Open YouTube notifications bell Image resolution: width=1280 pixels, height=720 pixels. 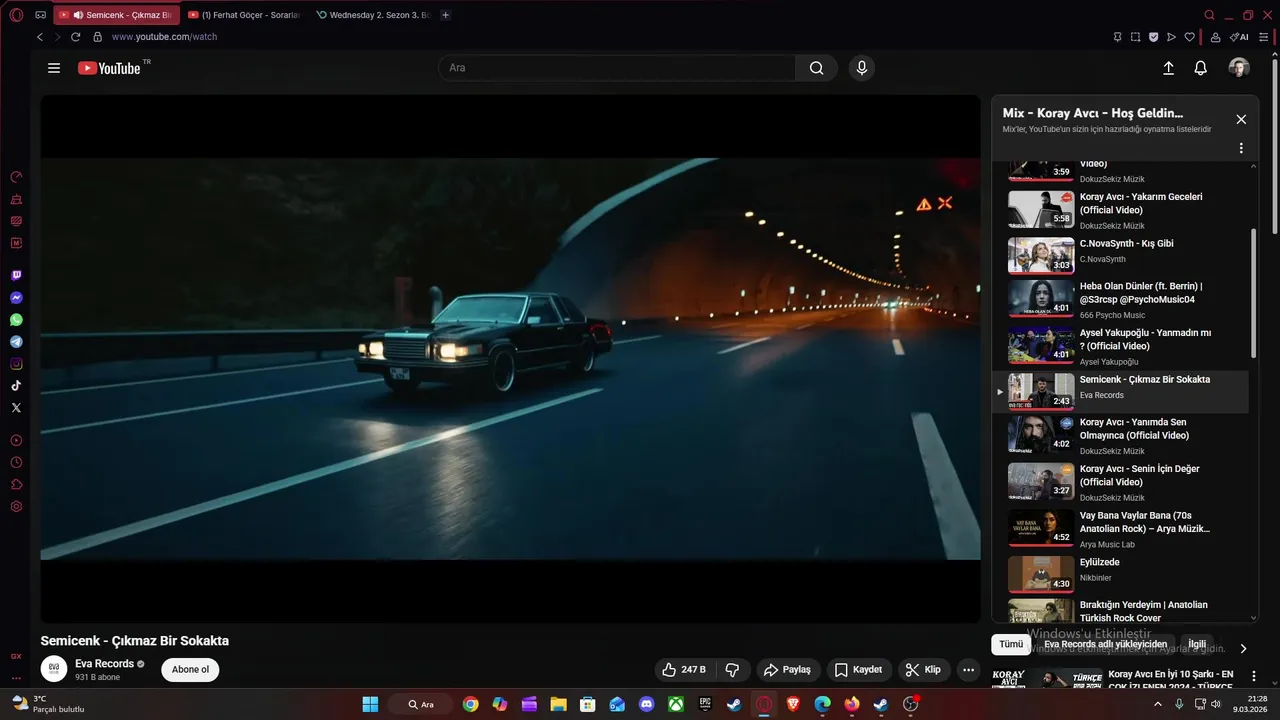[1201, 68]
